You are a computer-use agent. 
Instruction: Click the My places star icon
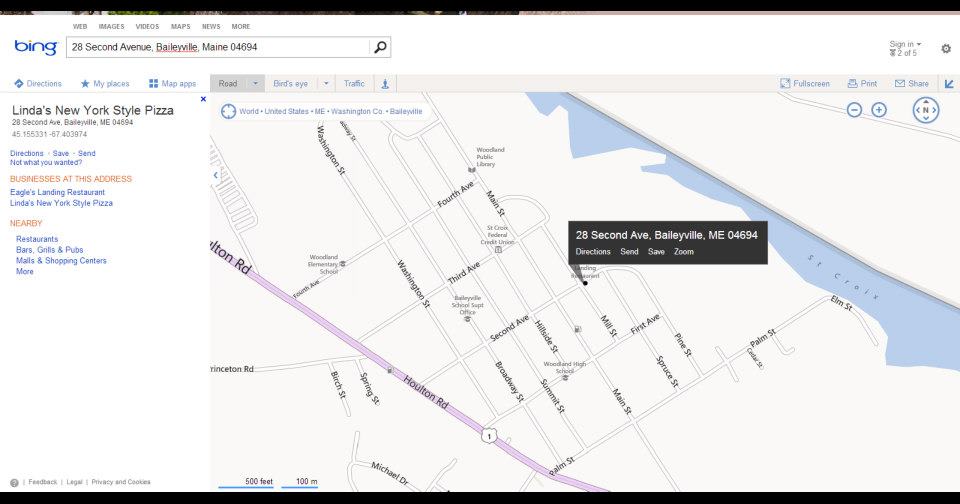pos(85,83)
